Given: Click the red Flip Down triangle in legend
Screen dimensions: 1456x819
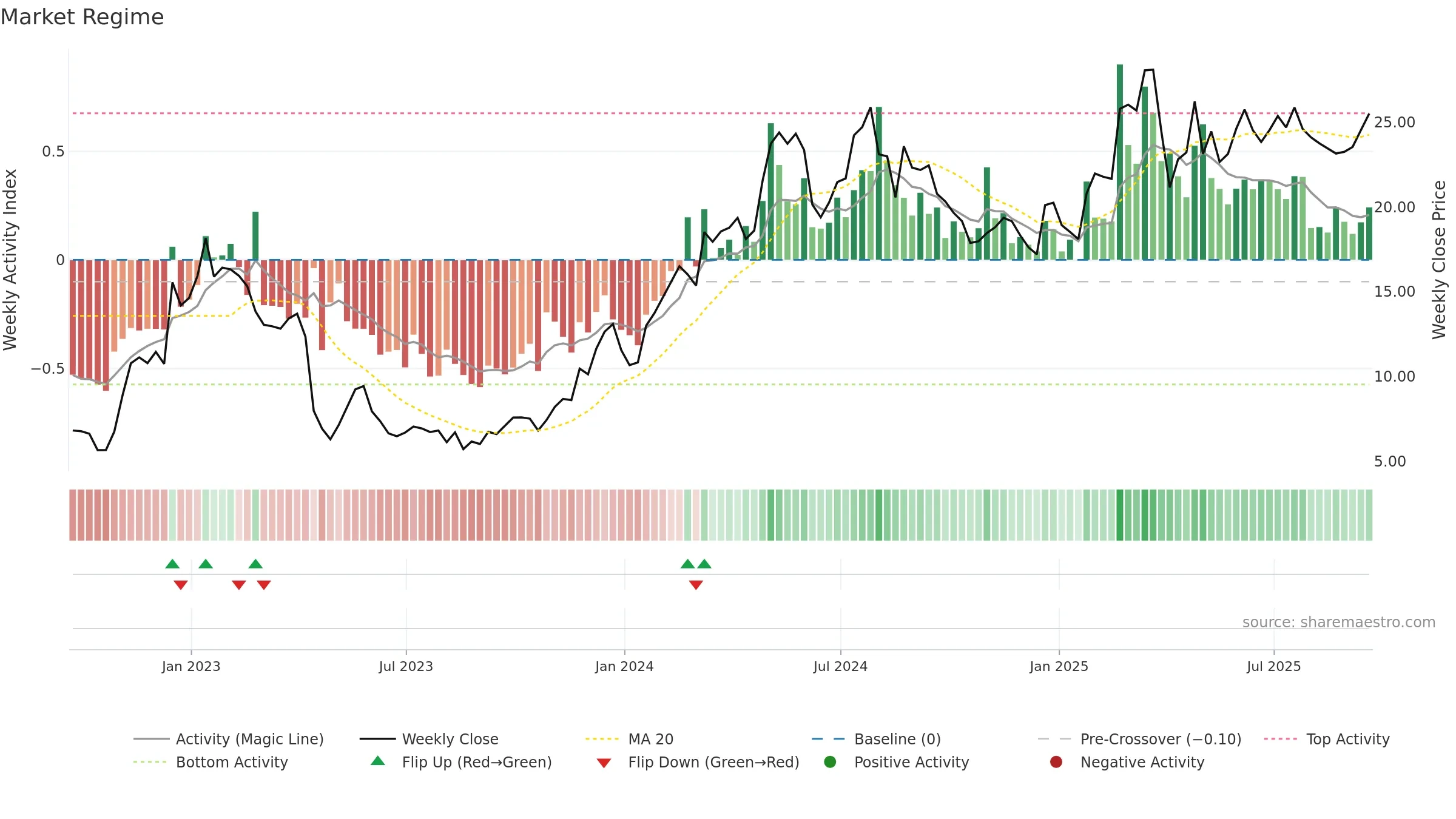Looking at the screenshot, I should pos(604,763).
